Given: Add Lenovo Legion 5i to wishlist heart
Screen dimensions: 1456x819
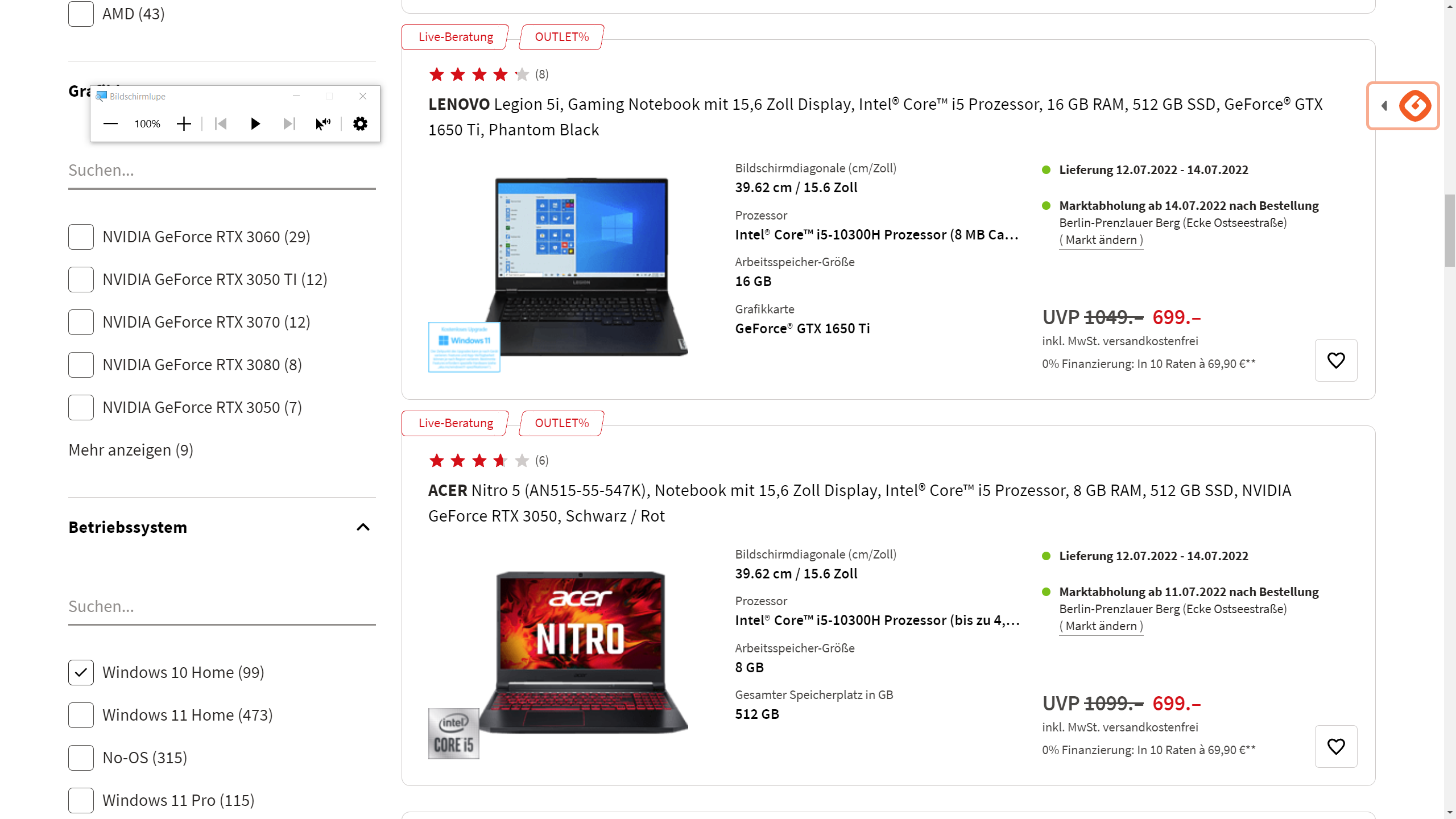Looking at the screenshot, I should [x=1336, y=360].
